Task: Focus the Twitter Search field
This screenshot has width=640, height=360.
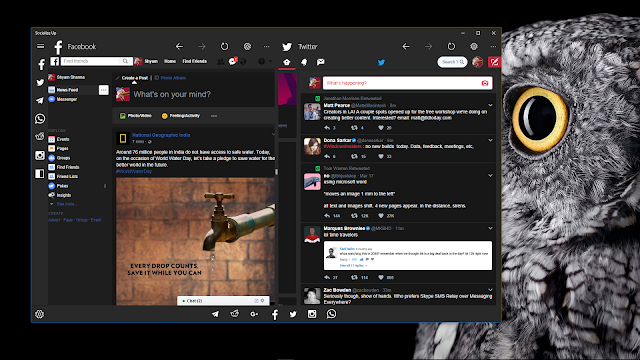Action: coord(452,62)
